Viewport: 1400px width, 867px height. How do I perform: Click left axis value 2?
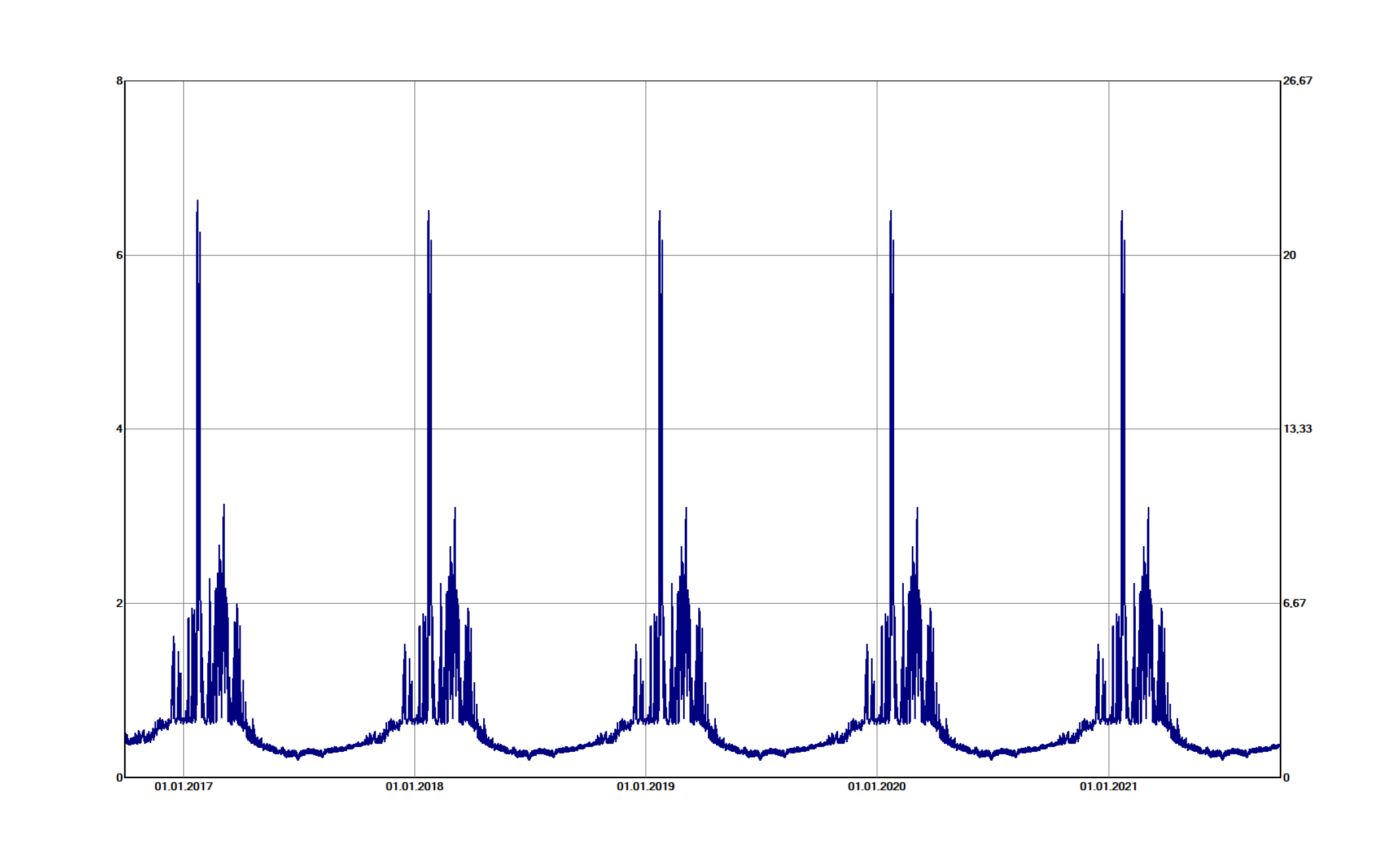(x=119, y=603)
